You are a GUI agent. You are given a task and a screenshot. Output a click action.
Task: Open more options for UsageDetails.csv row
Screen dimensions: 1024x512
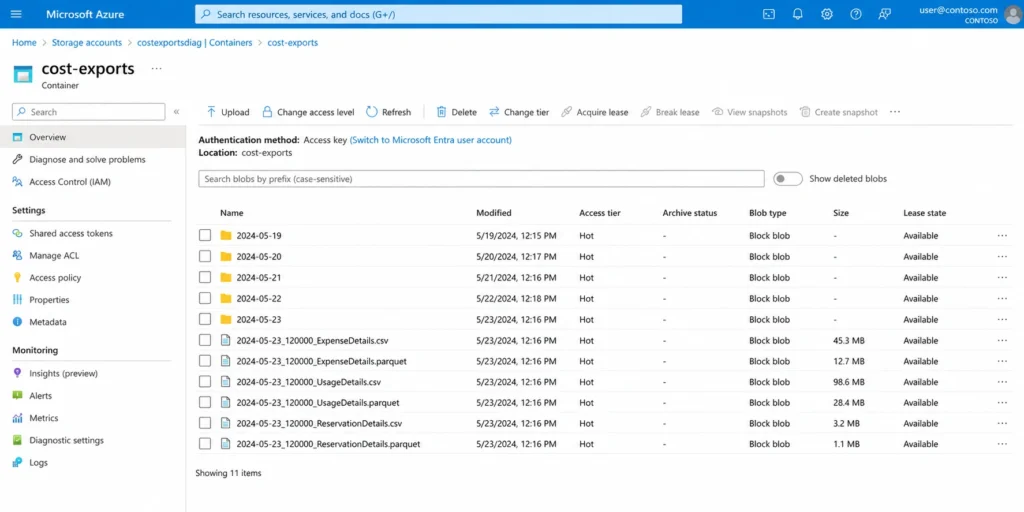(1002, 382)
